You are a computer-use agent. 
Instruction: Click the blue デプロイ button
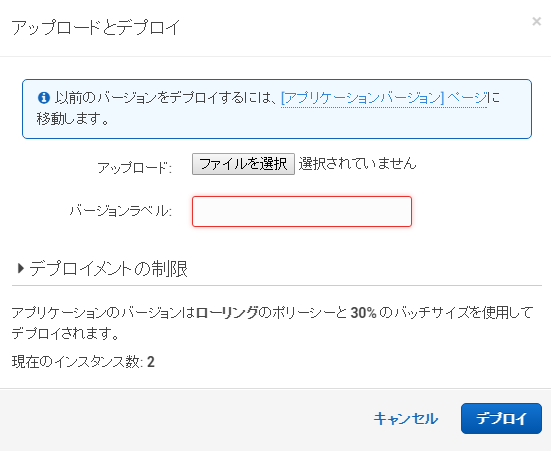coord(501,418)
